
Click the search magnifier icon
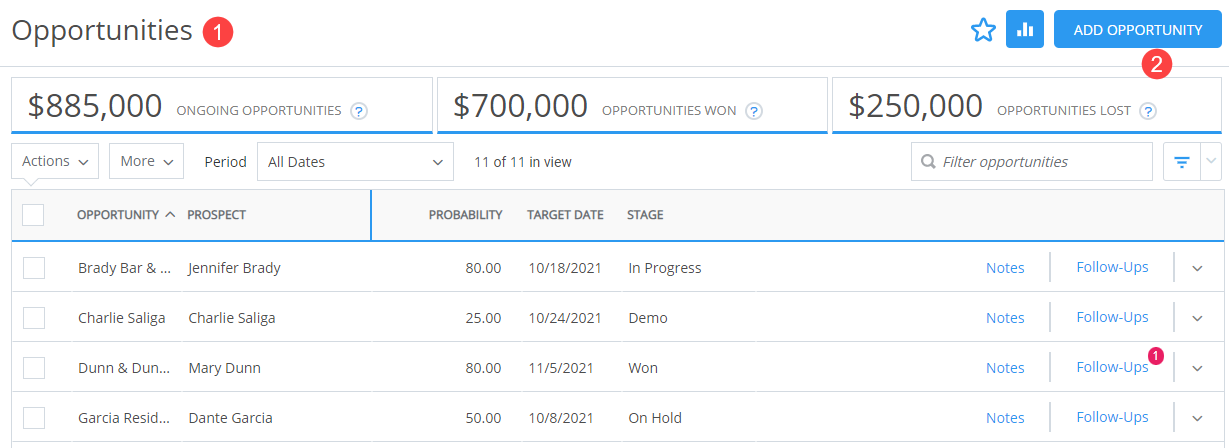click(928, 162)
